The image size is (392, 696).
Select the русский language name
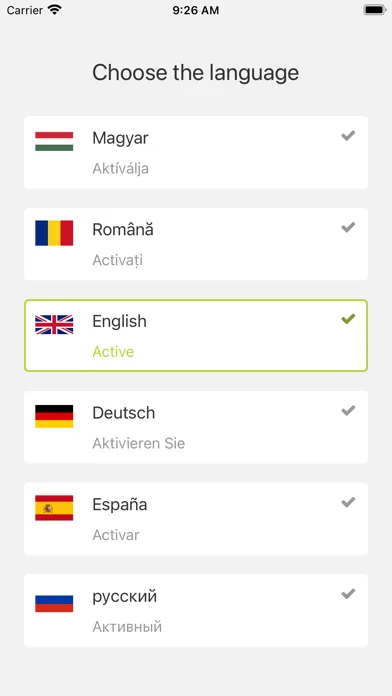(x=125, y=597)
